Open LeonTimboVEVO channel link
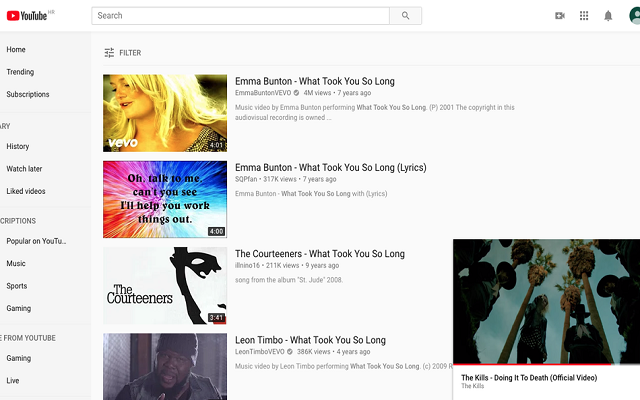 (x=260, y=351)
